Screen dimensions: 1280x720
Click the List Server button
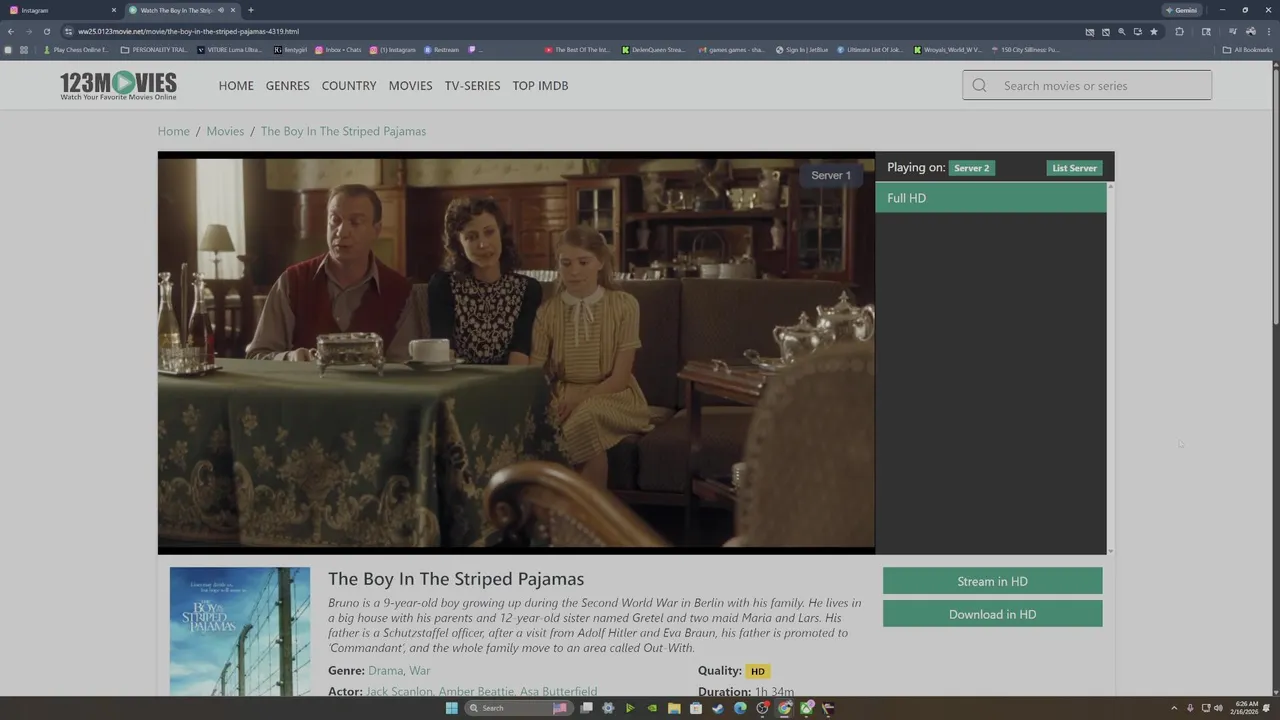tap(1074, 168)
